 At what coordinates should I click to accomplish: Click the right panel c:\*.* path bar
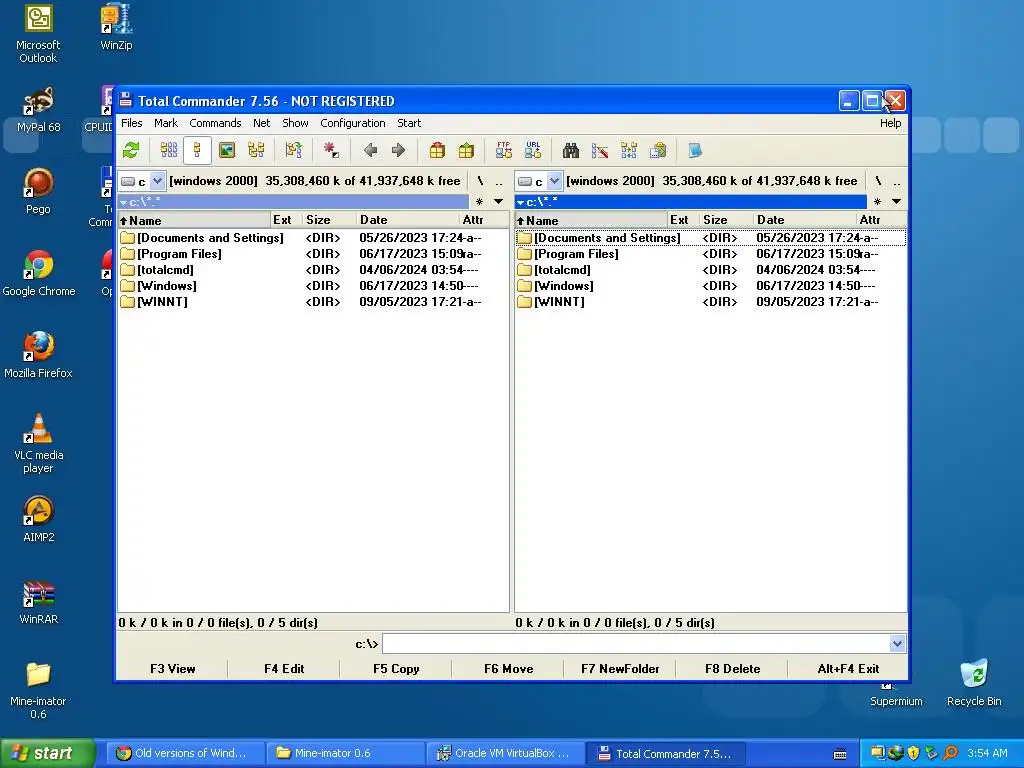pyautogui.click(x=690, y=202)
